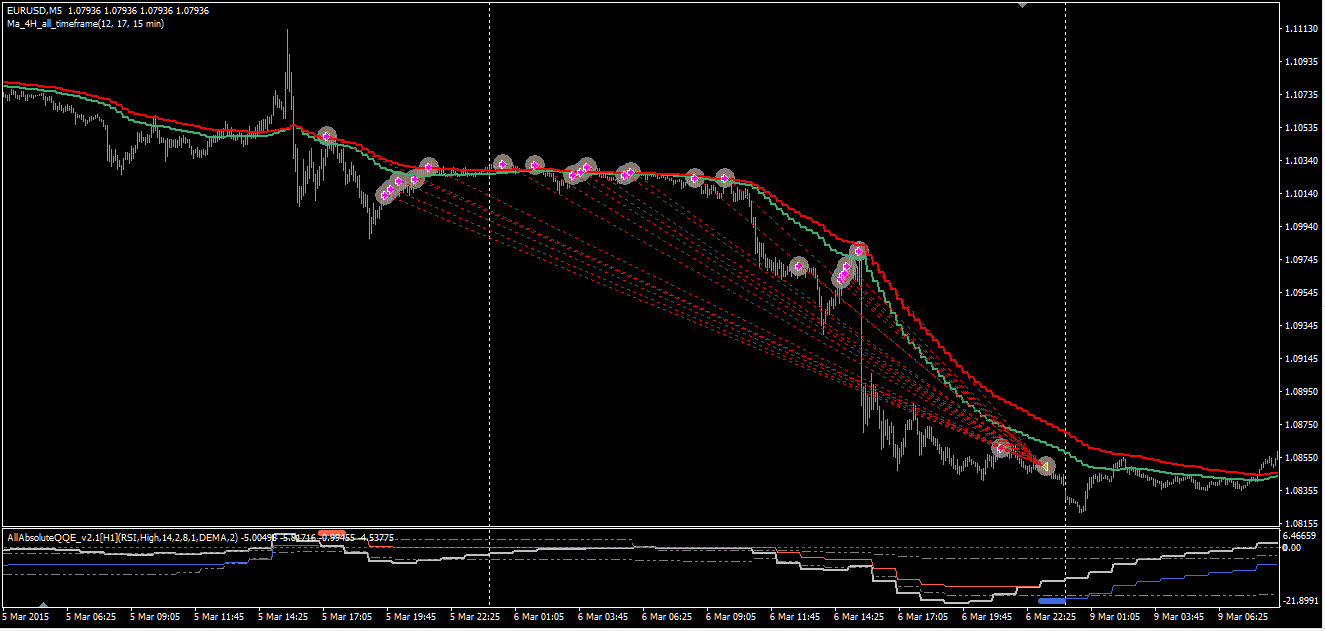This screenshot has height=631, width=1325.
Task: Click the '5 Mar 14:25' time axis label
Action: click(x=283, y=617)
